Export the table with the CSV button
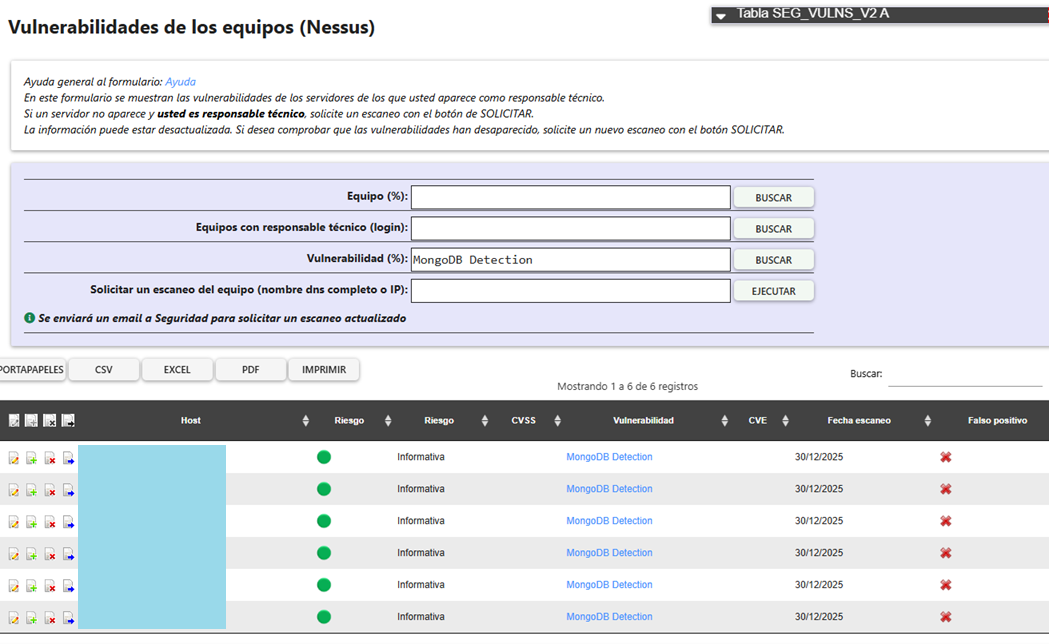 tap(104, 370)
